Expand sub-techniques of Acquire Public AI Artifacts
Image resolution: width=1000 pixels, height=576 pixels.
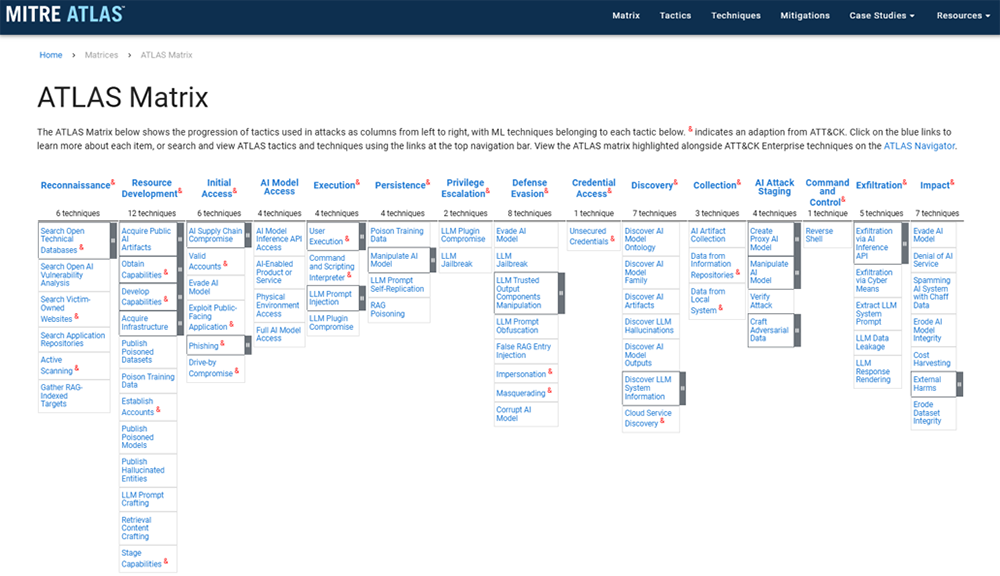(x=180, y=239)
